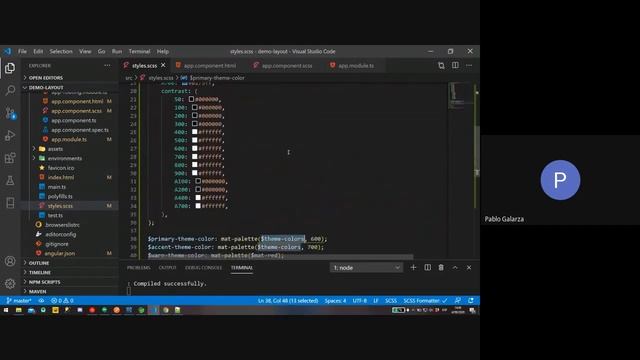The height and width of the screenshot is (360, 640).
Task: Kill terminal with trash icon
Action: pyautogui.click(x=441, y=267)
